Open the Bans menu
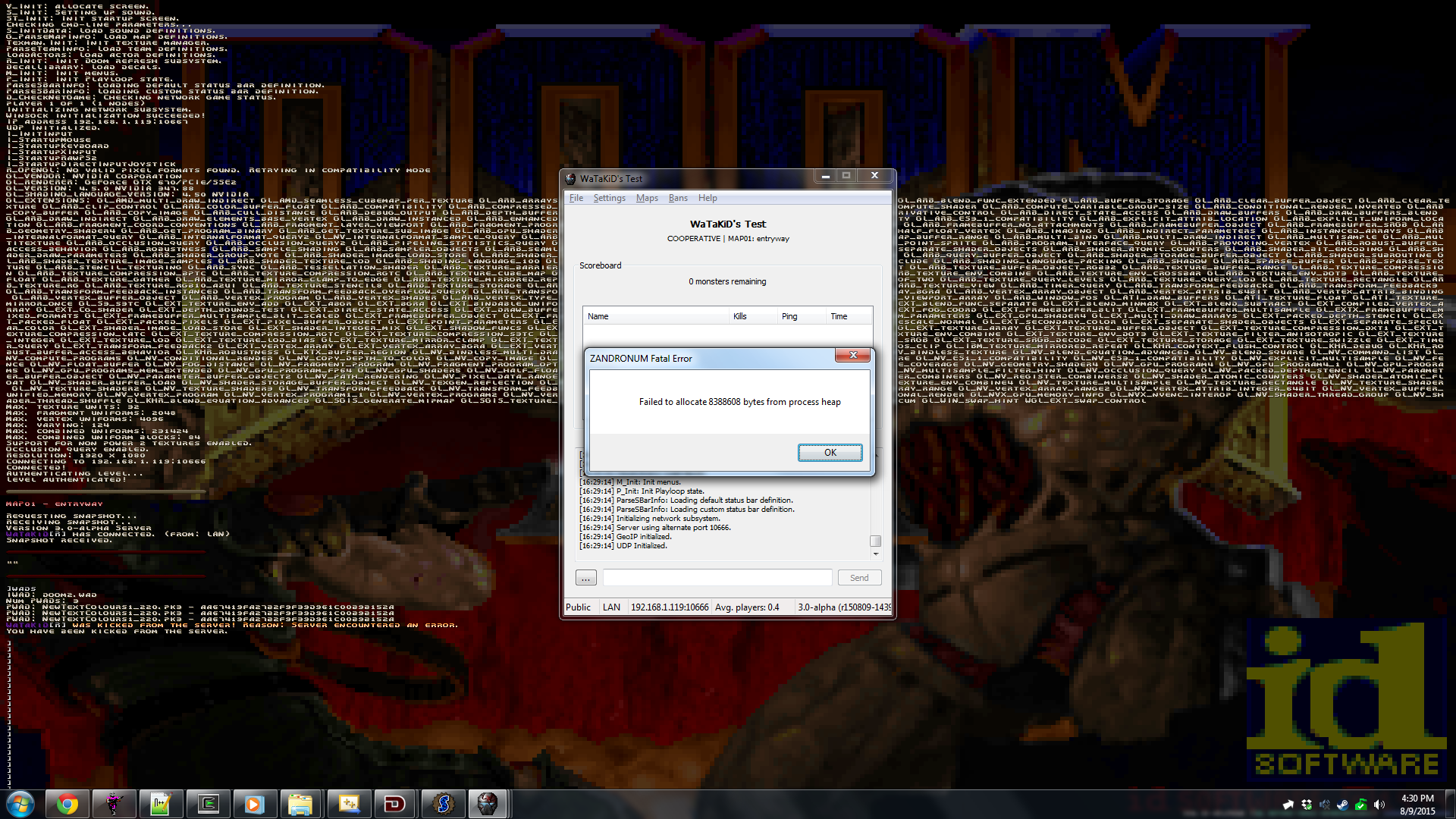This screenshot has height=819, width=1456. click(678, 198)
